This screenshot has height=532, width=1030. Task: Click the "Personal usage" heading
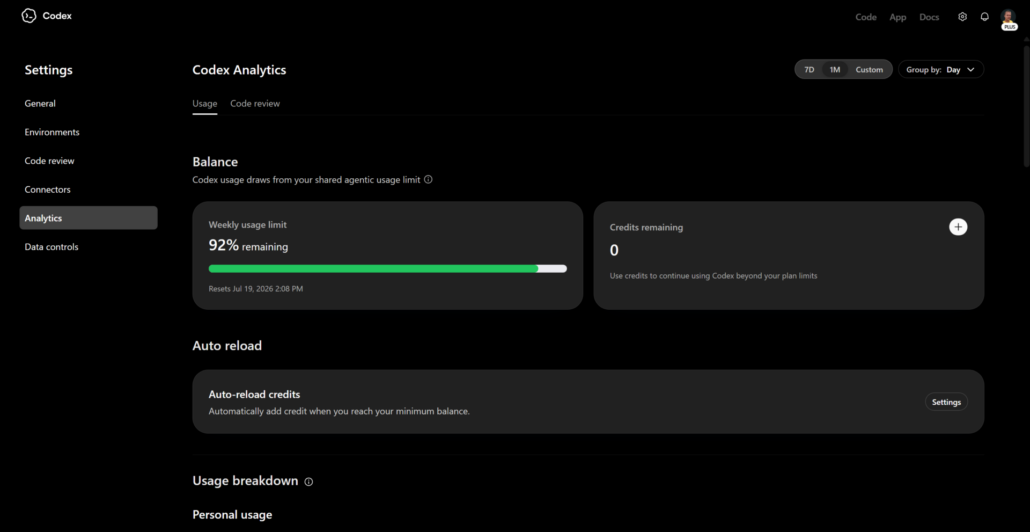(232, 515)
